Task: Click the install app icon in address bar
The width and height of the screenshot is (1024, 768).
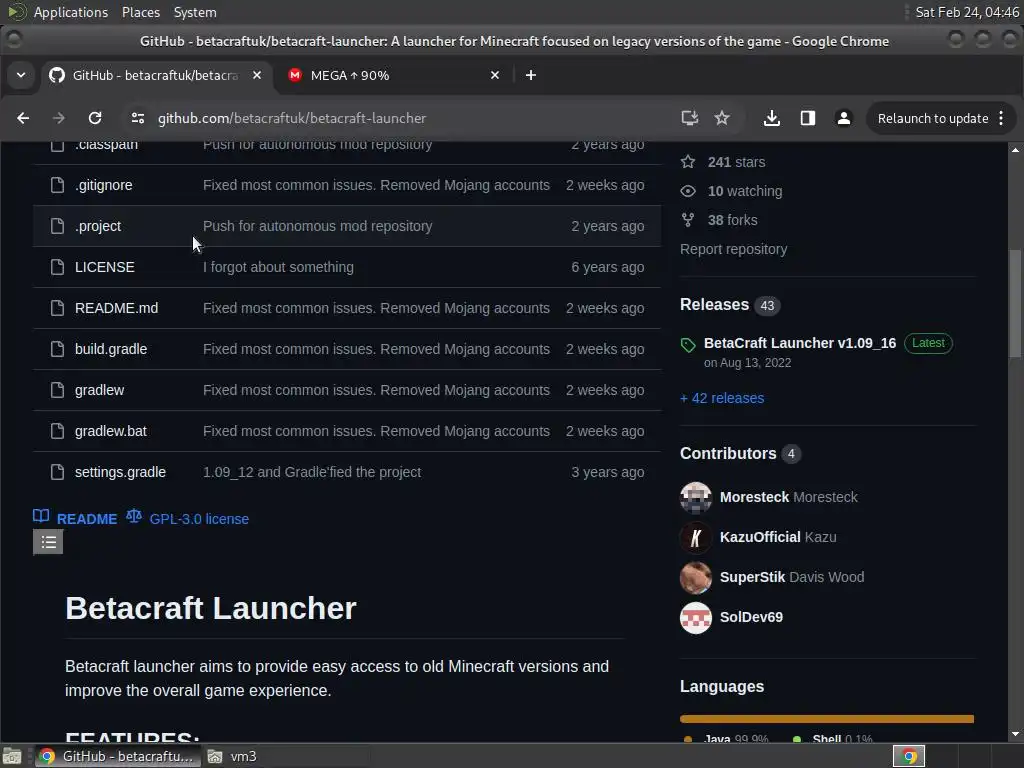Action: tap(690, 118)
